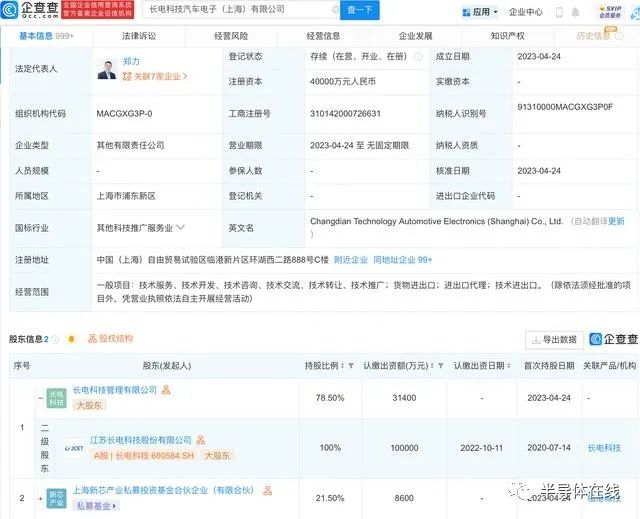The image size is (640, 519).
Task: Open the 附近企业 nearby companies link
Action: [351, 260]
